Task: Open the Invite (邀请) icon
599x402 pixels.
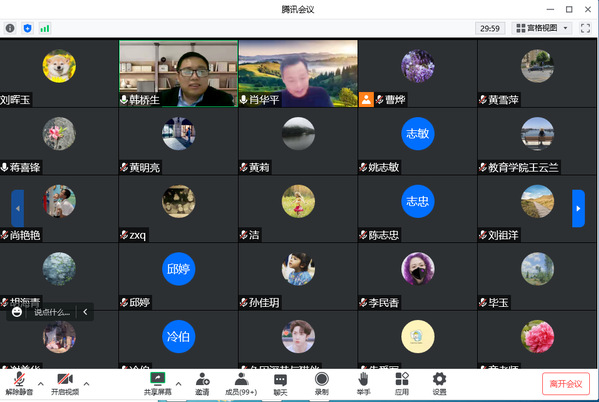Action: (x=202, y=384)
